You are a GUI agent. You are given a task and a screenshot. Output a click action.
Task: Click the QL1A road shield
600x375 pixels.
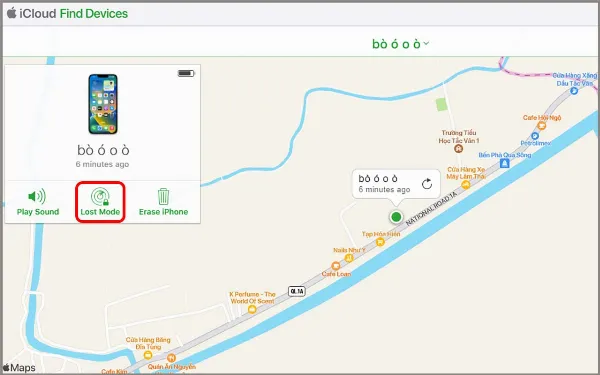[297, 291]
